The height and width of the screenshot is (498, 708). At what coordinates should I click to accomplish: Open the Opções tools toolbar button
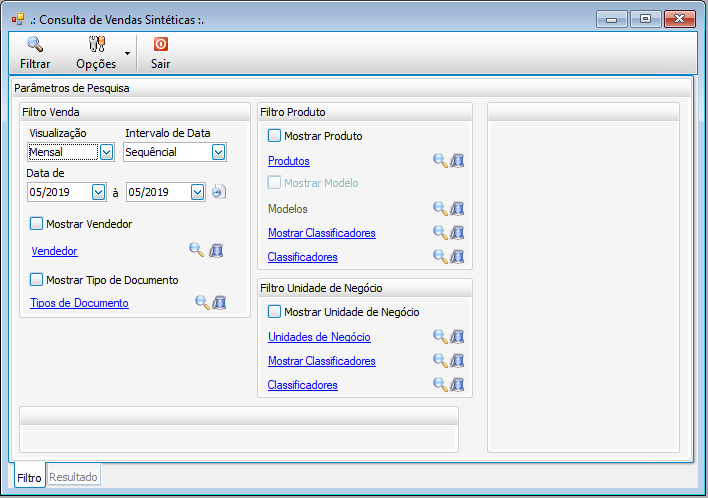tap(96, 53)
